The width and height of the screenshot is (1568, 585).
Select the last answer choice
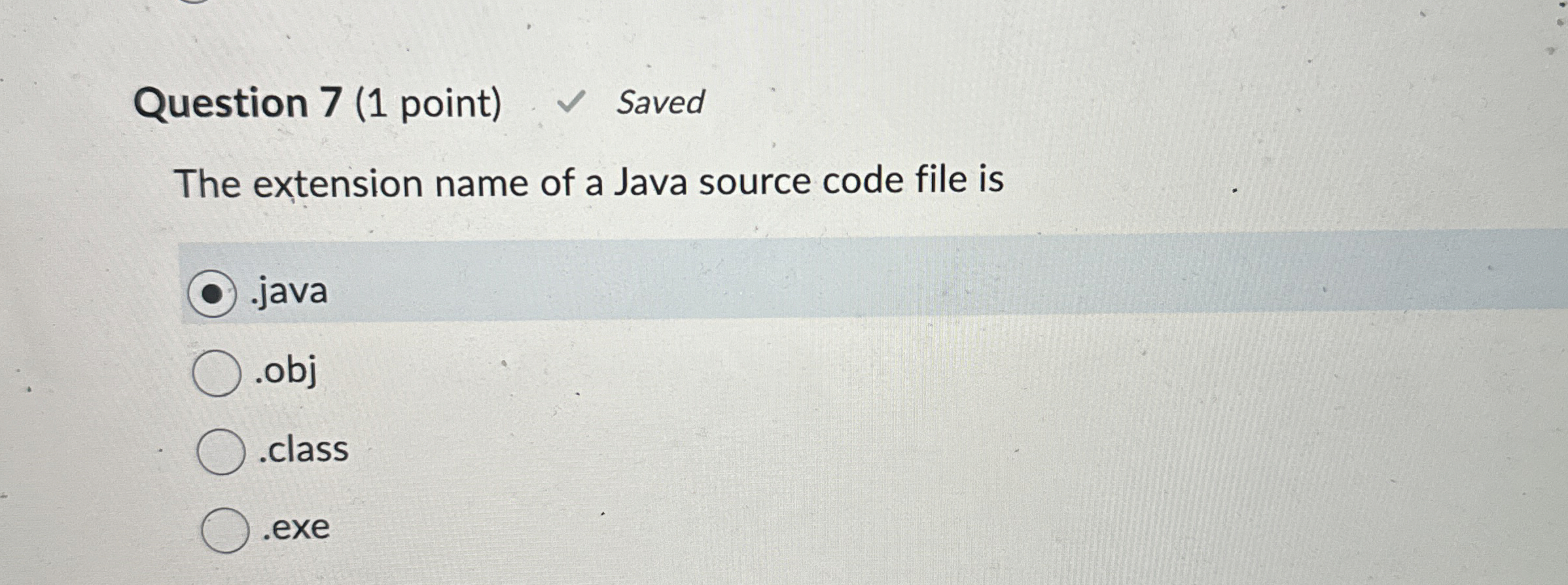point(224,530)
